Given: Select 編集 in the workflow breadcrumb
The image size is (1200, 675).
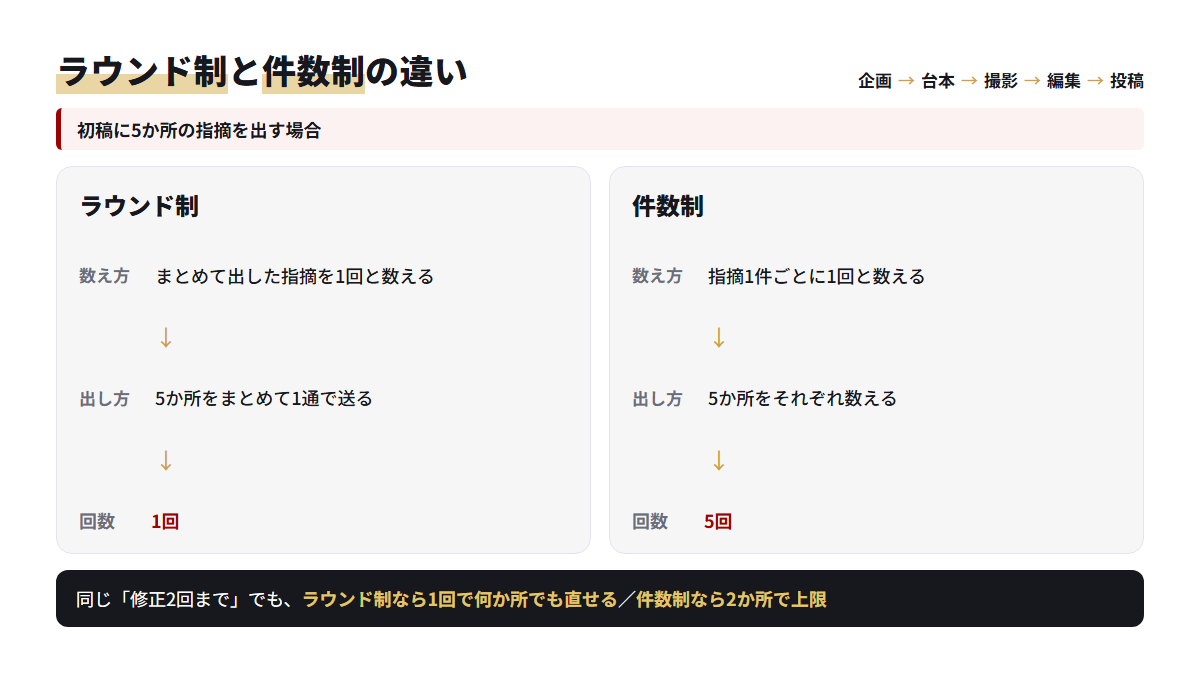Looking at the screenshot, I should coord(1064,81).
